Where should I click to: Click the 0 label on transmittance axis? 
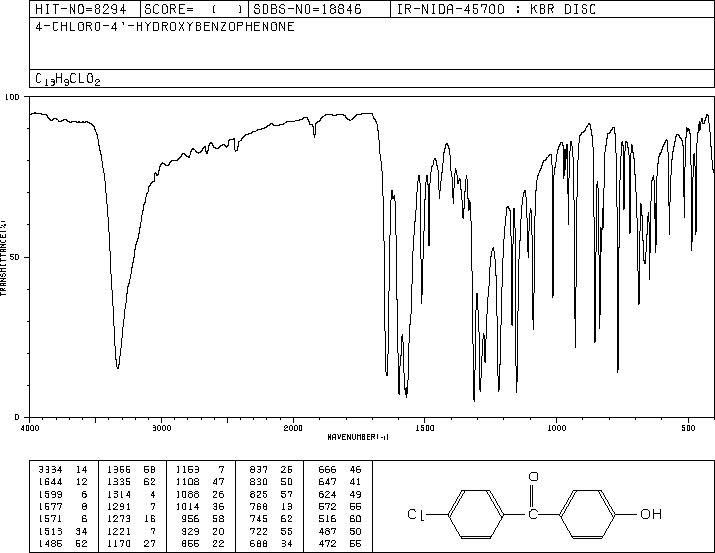(x=17, y=417)
